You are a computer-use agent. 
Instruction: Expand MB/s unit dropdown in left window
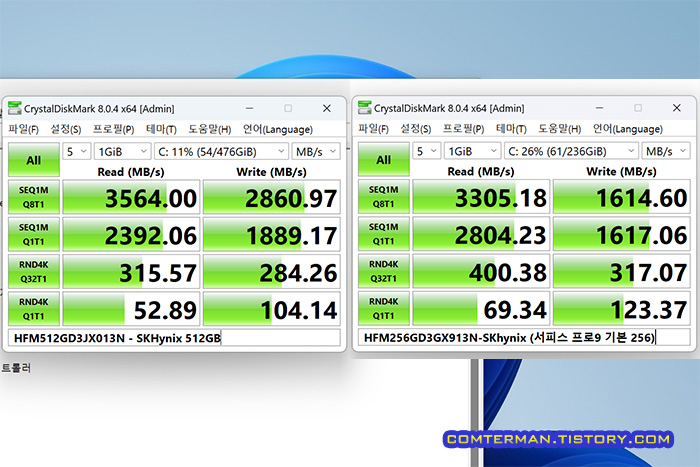[x=316, y=152]
